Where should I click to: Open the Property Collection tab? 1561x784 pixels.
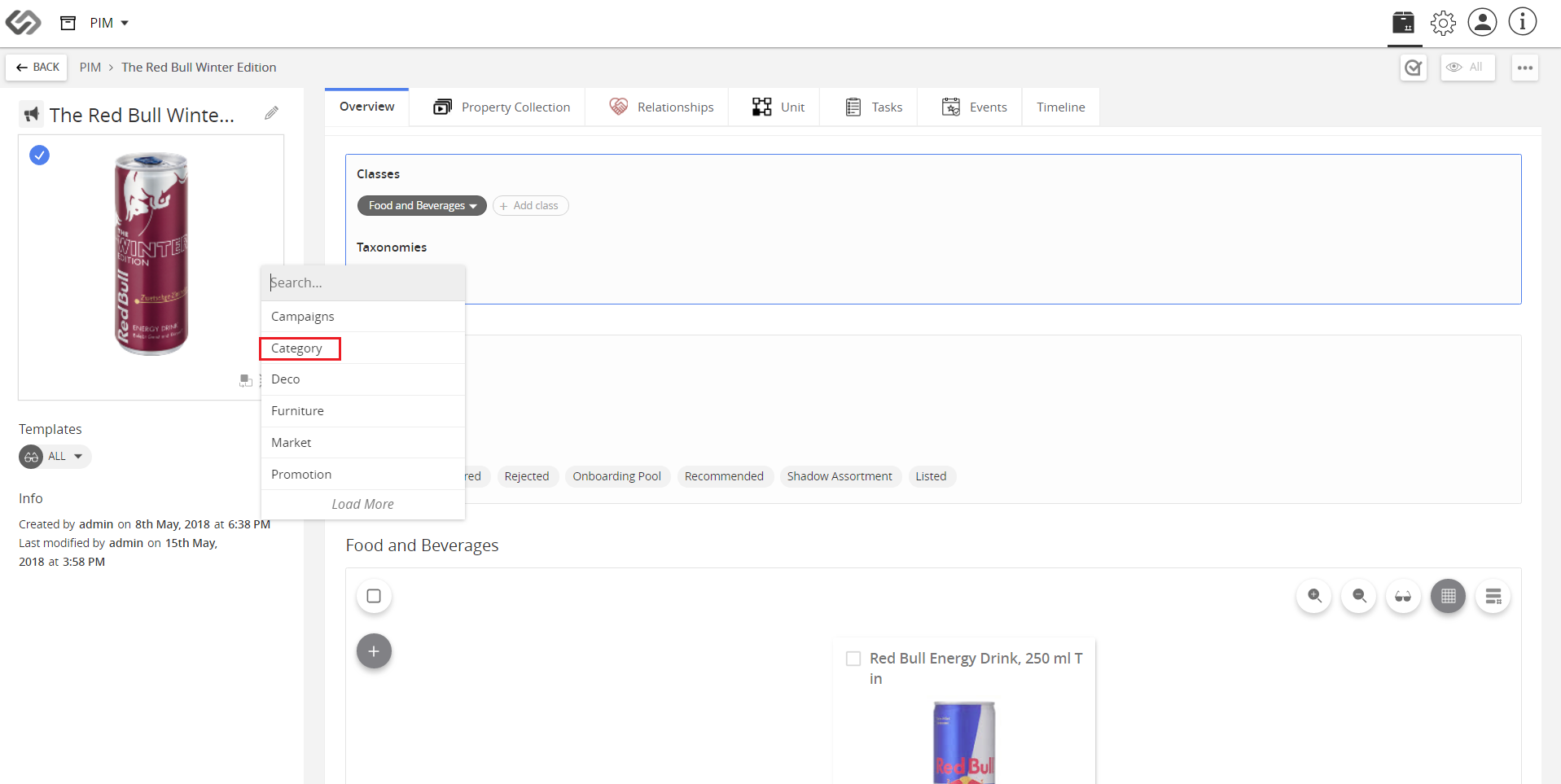click(x=502, y=107)
